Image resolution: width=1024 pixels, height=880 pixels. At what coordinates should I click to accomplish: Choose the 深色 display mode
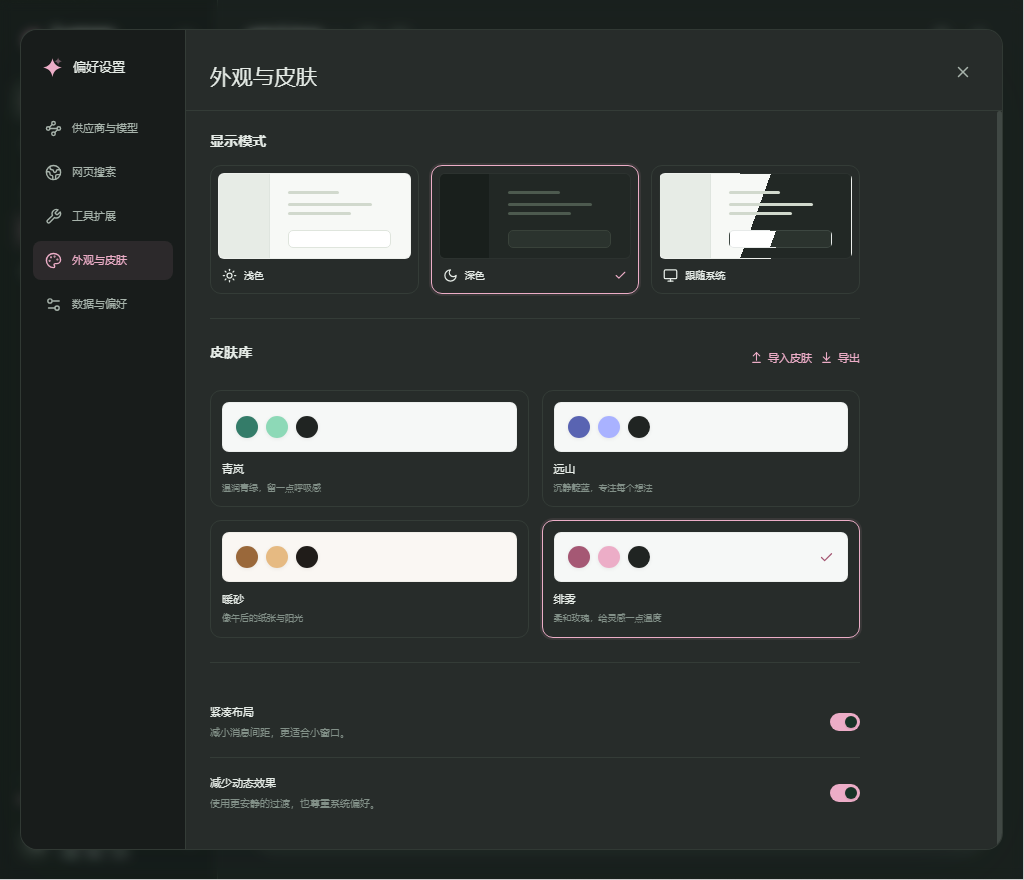535,230
